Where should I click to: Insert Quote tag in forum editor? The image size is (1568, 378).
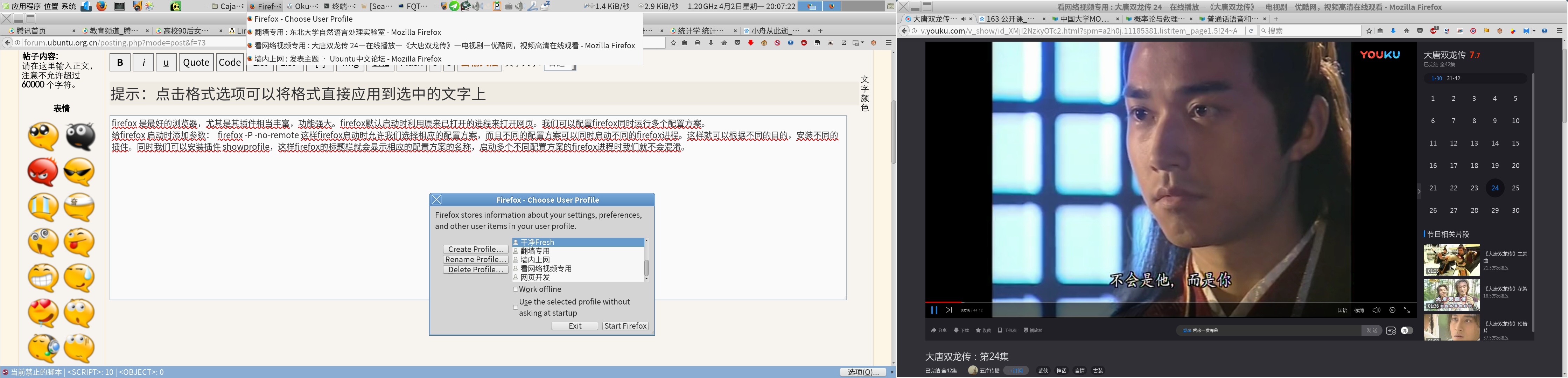(x=196, y=62)
